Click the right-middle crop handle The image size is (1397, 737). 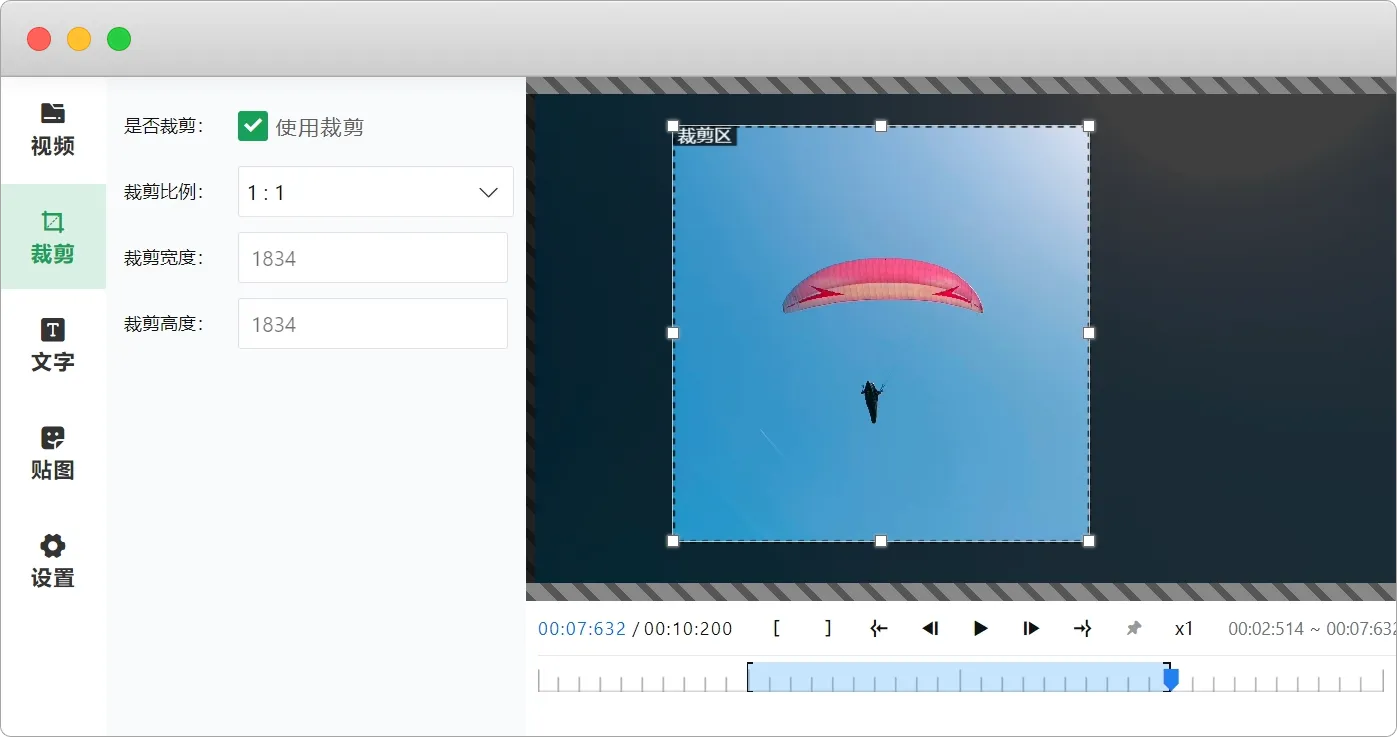pyautogui.click(x=1089, y=333)
